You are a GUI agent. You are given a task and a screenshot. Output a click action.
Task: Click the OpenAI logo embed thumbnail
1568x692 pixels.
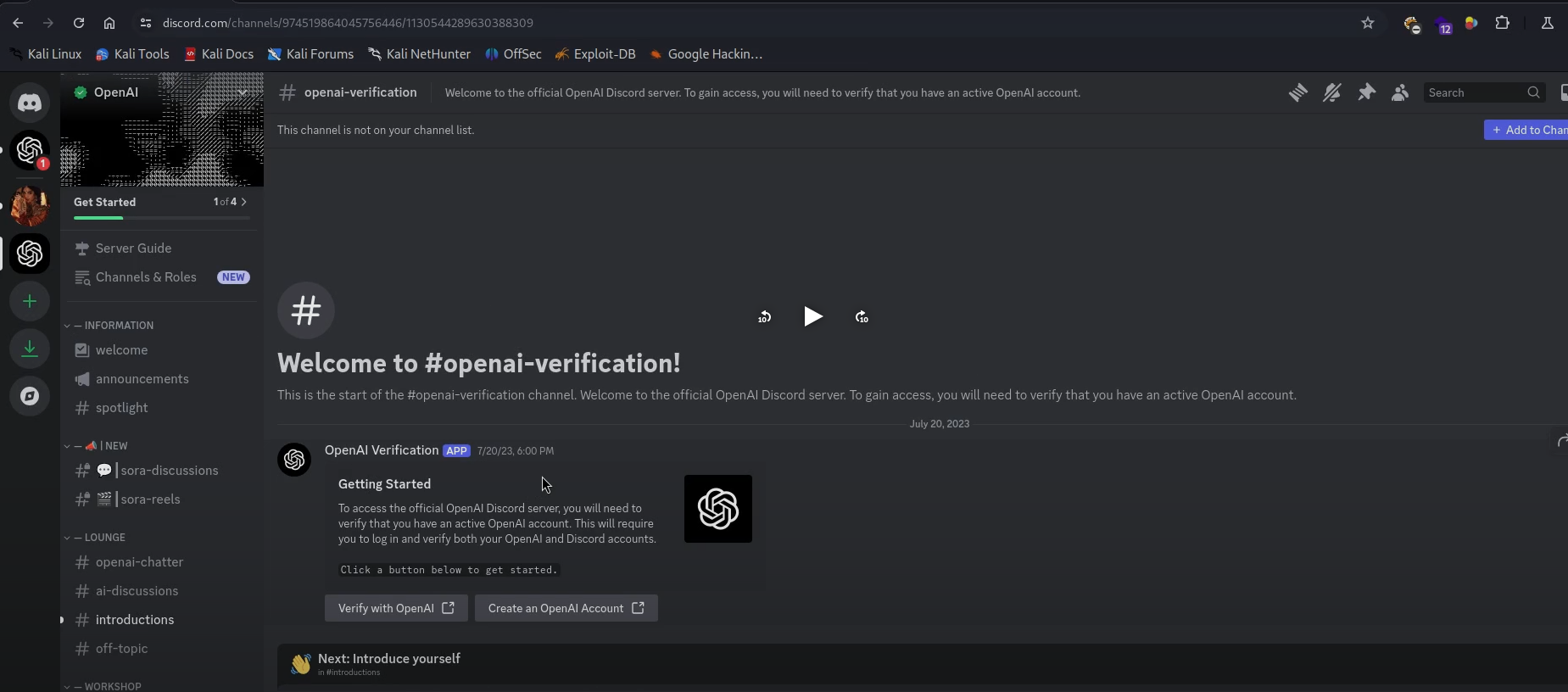coord(718,509)
